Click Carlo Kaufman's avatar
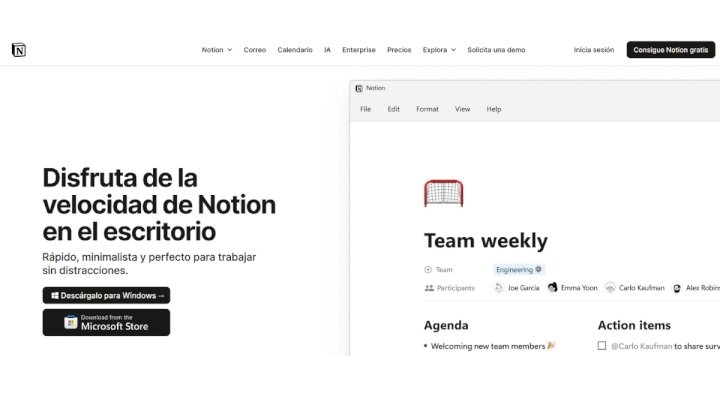The image size is (720, 405). point(610,288)
